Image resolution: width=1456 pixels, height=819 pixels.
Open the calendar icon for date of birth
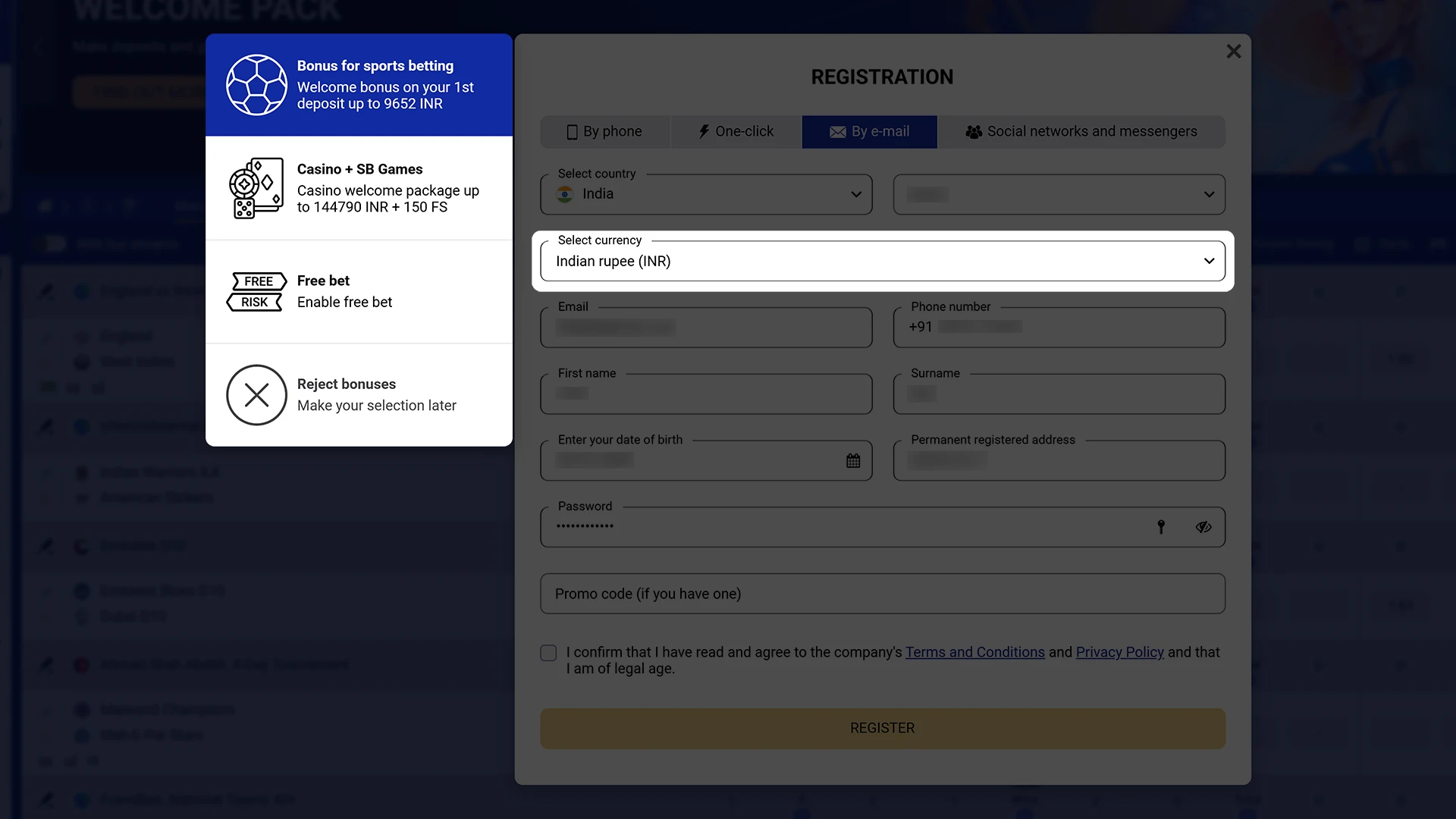(853, 460)
